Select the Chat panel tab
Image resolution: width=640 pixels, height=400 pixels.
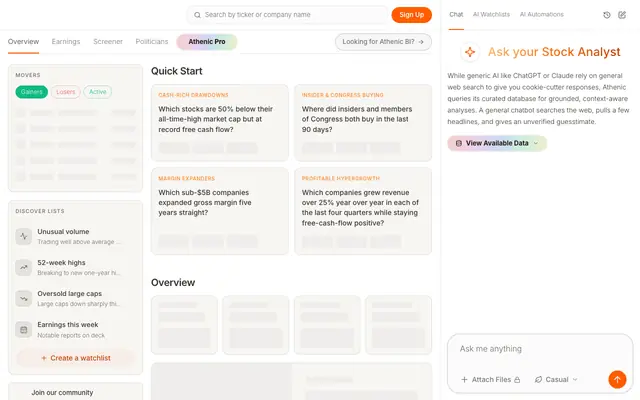[456, 15]
